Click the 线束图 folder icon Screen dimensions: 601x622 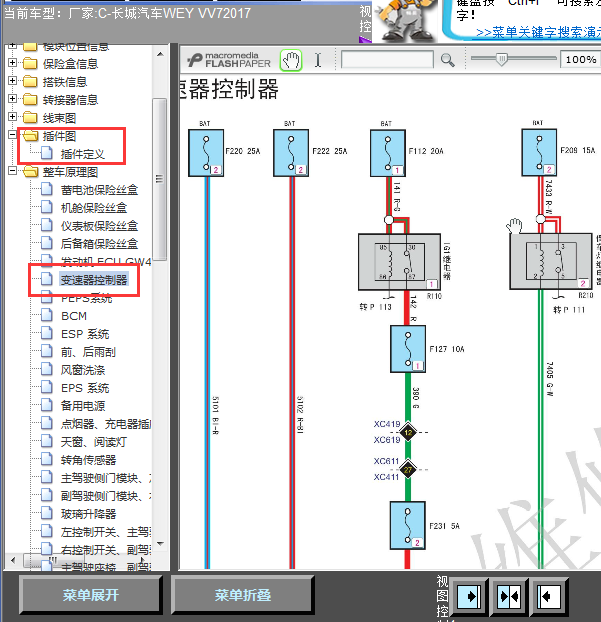[x=30, y=117]
